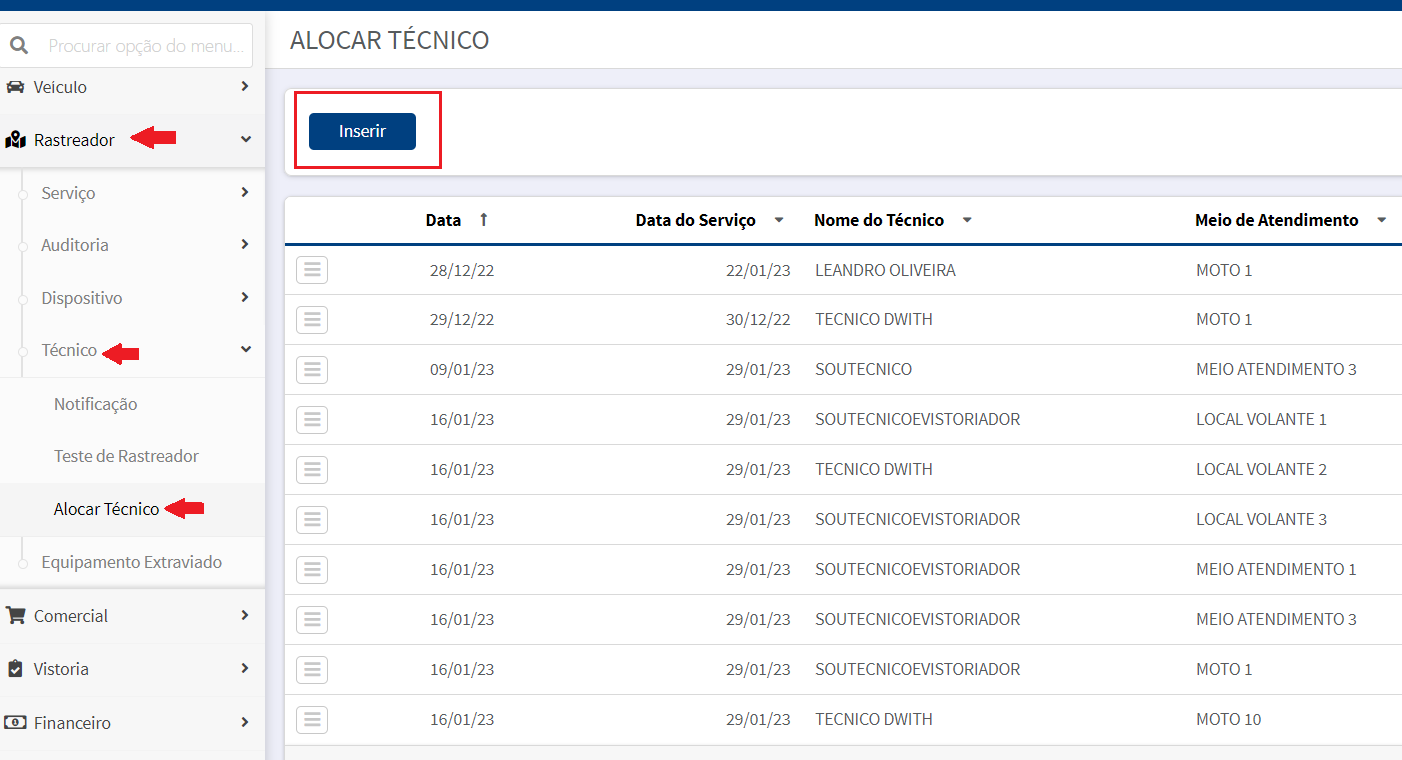Expand the Comercial menu chevron
The width and height of the screenshot is (1402, 760).
(245, 616)
